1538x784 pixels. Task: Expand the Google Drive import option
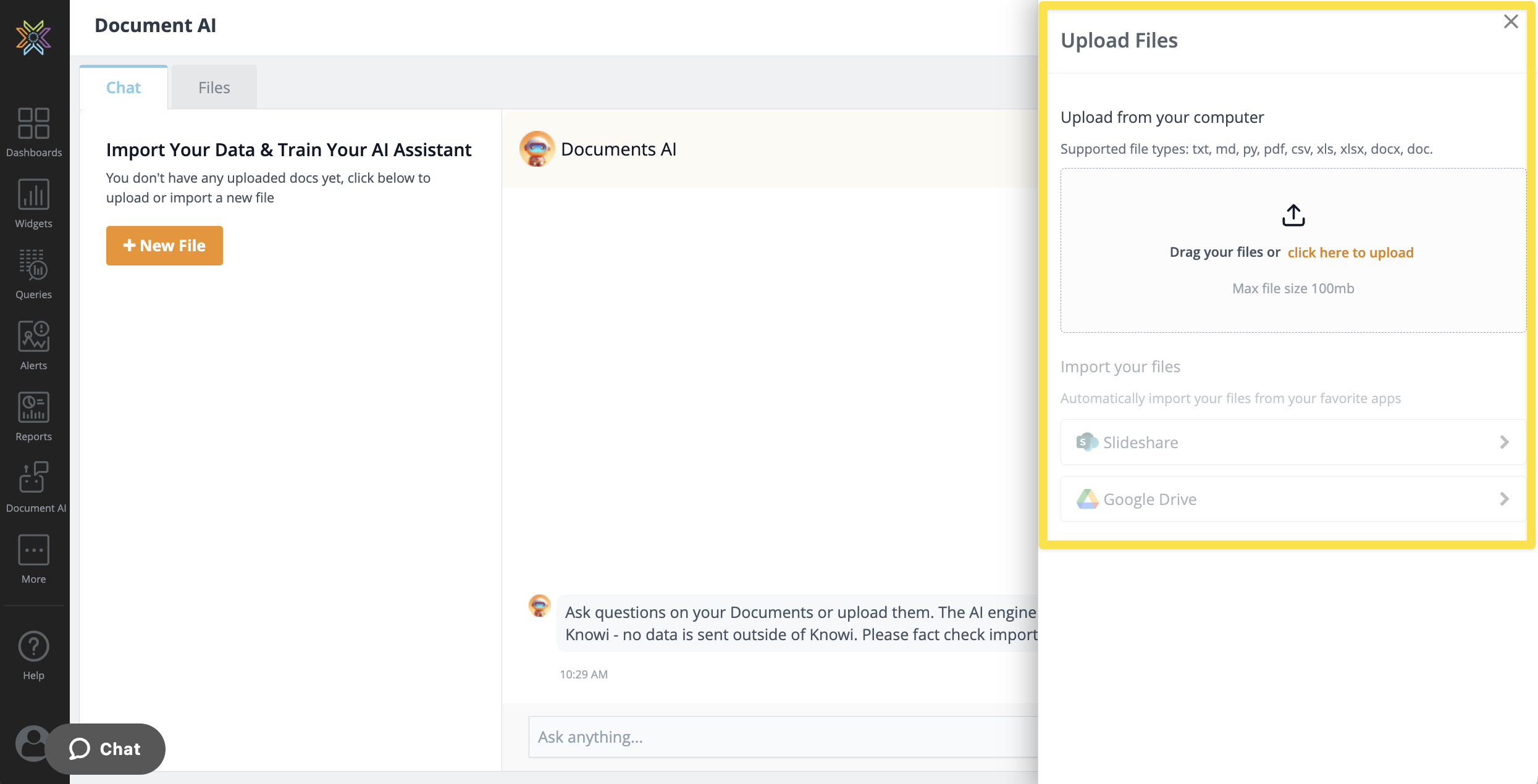pos(1292,499)
